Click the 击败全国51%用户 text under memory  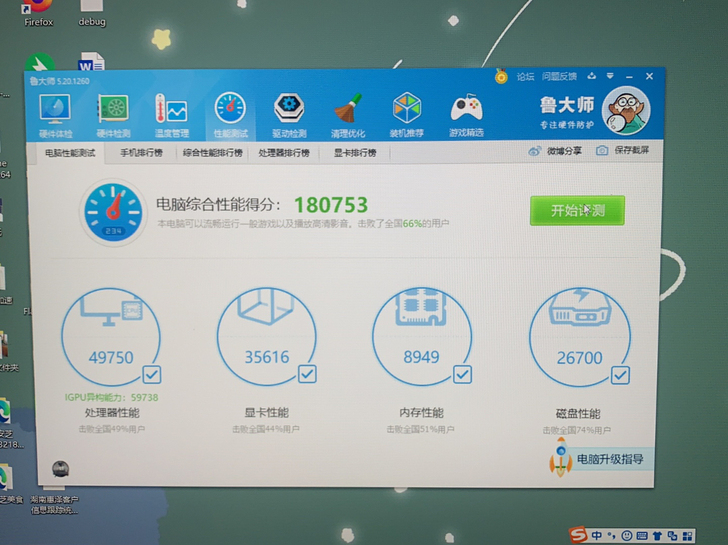point(421,429)
